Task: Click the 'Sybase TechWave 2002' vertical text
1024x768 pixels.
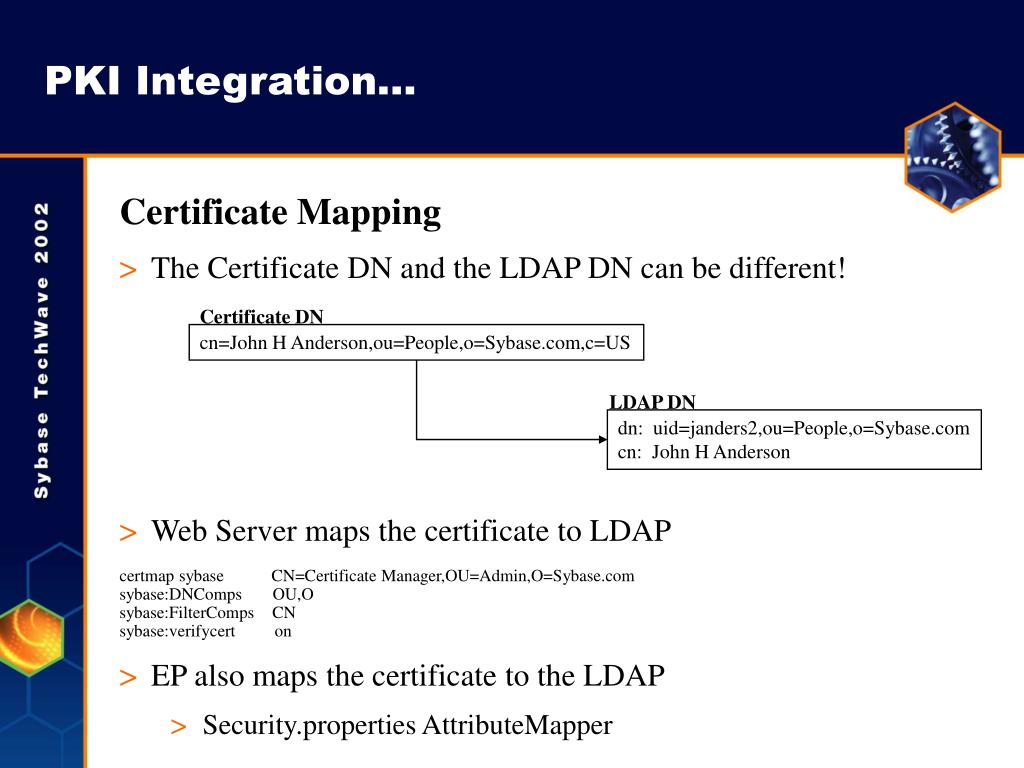Action: 41,350
